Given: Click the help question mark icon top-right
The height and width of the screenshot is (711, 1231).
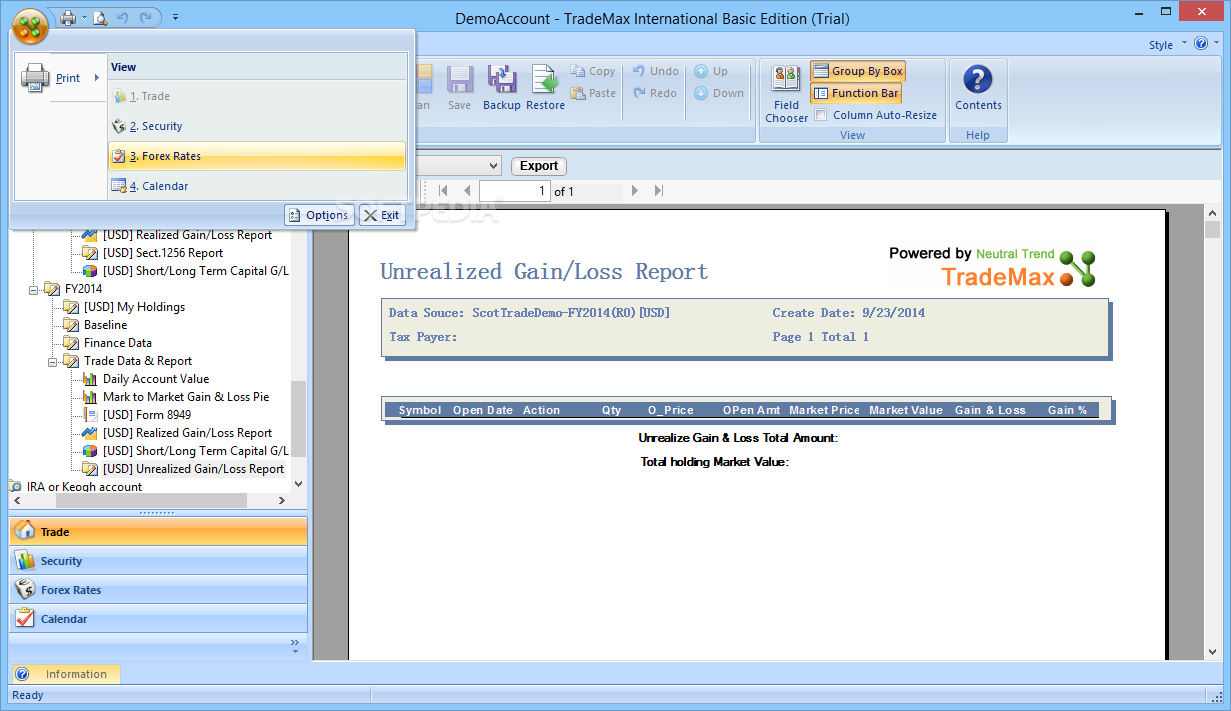Looking at the screenshot, I should pos(1201,44).
